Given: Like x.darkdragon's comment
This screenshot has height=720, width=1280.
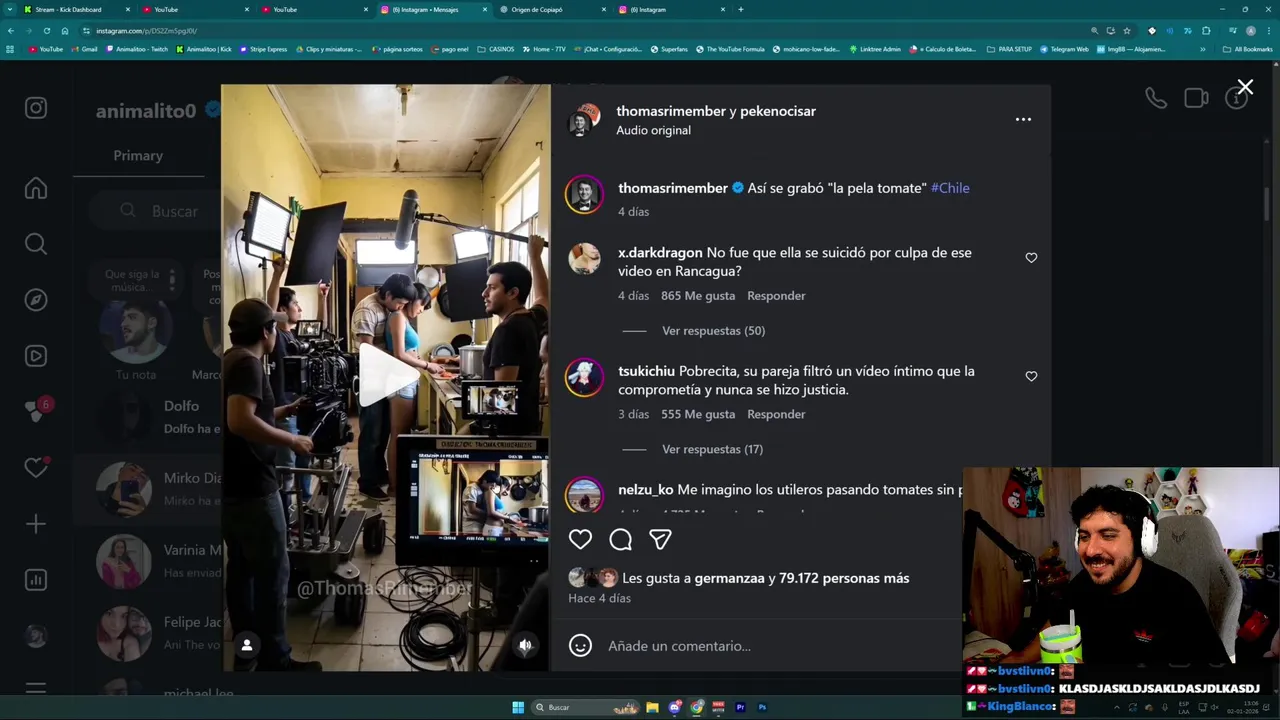Looking at the screenshot, I should [1031, 258].
